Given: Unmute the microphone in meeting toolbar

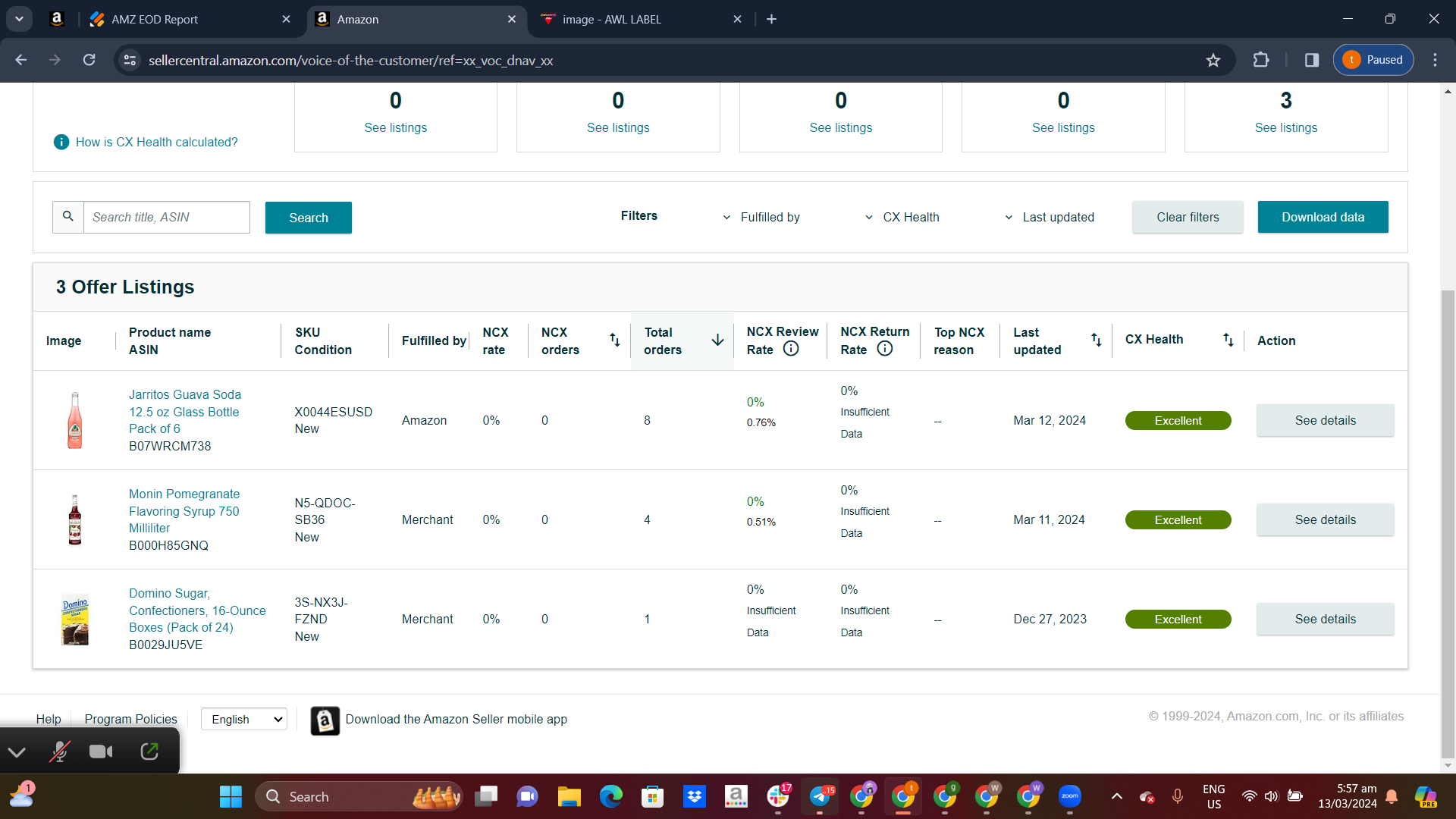Looking at the screenshot, I should [x=59, y=752].
